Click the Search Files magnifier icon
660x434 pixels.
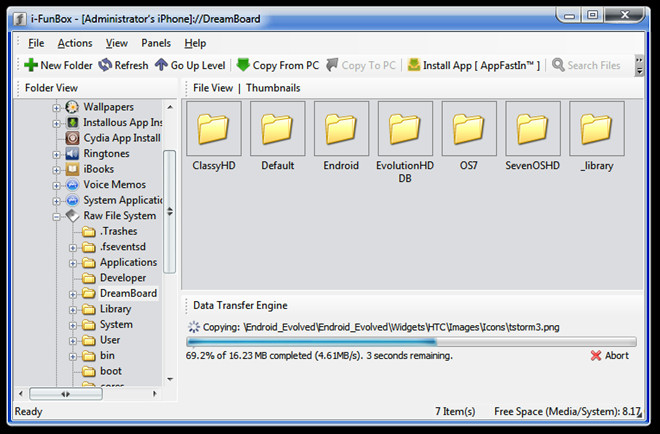coord(558,65)
